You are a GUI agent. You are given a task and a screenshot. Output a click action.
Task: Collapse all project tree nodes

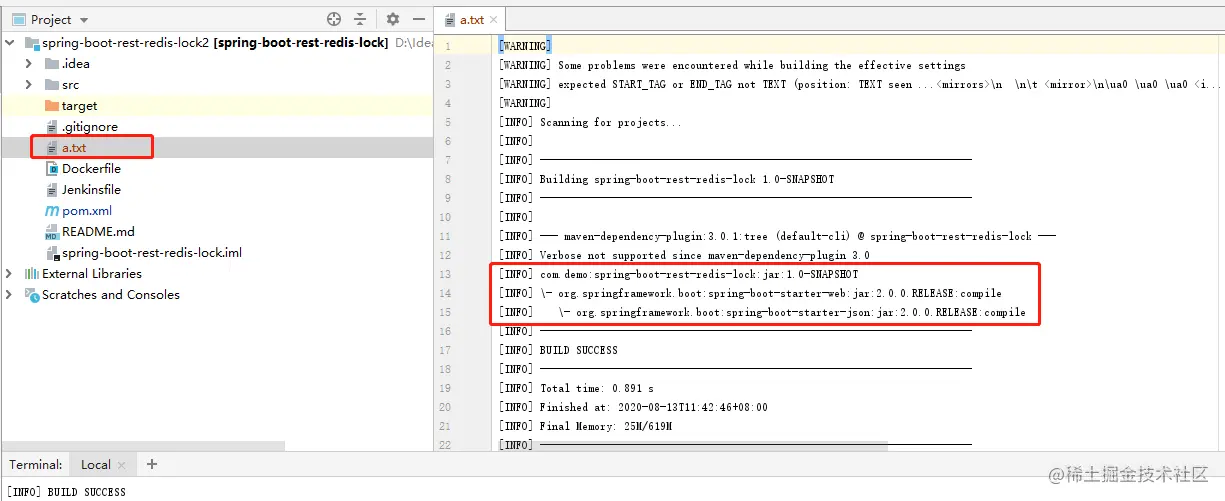[360, 19]
